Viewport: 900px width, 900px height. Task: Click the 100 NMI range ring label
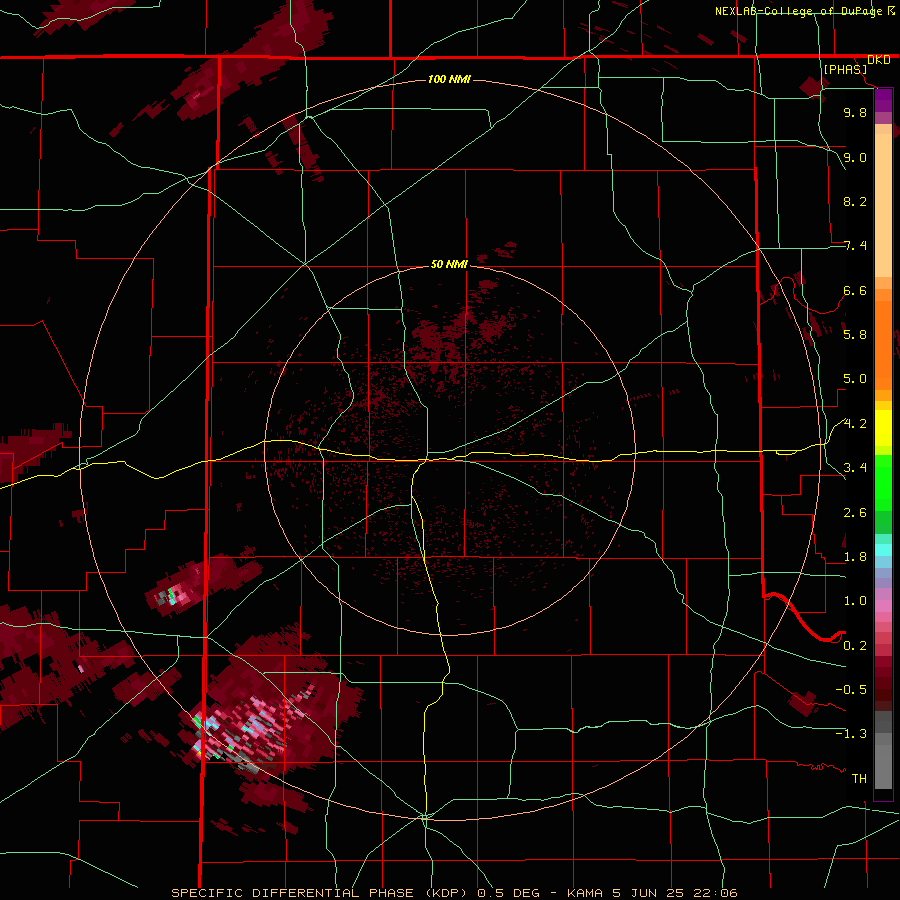coord(449,79)
